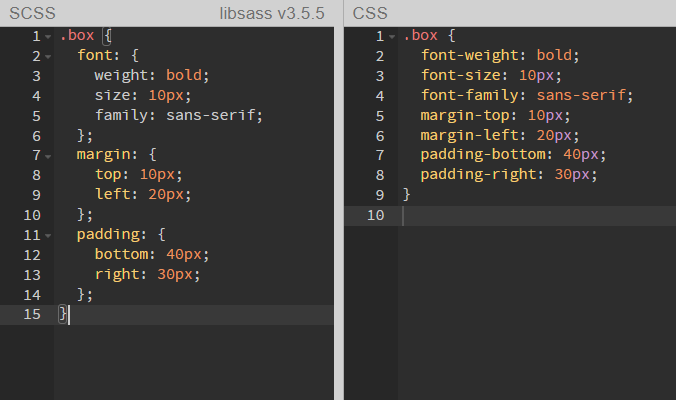The height and width of the screenshot is (400, 676).
Task: Click 'font-family: sans-serif;' in CSS output
Action: pos(527,95)
